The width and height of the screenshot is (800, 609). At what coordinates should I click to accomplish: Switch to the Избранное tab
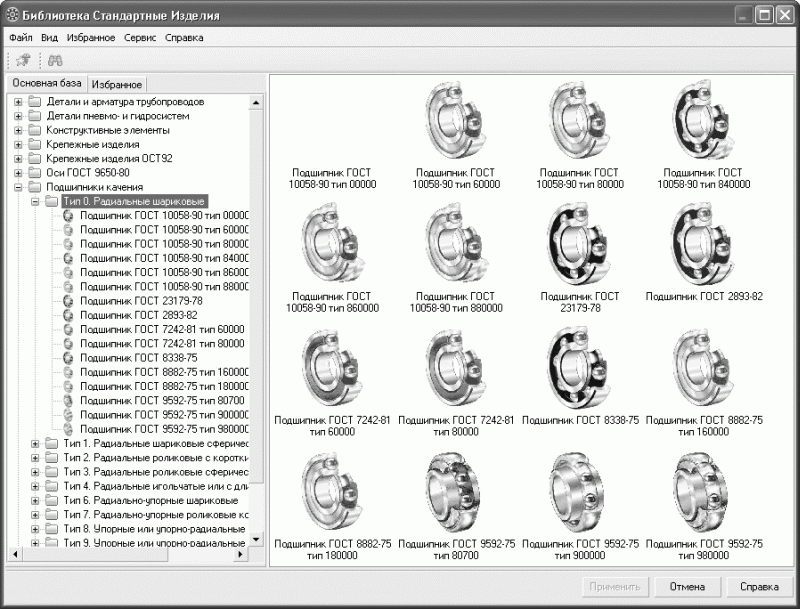(x=117, y=84)
